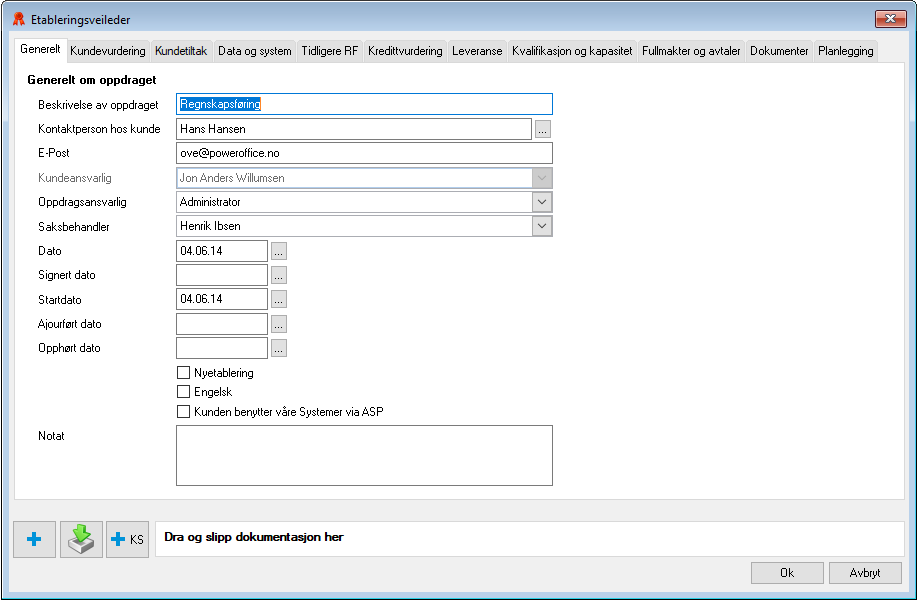The image size is (918, 601).
Task: Click the blue plus add button
Action: 35,539
